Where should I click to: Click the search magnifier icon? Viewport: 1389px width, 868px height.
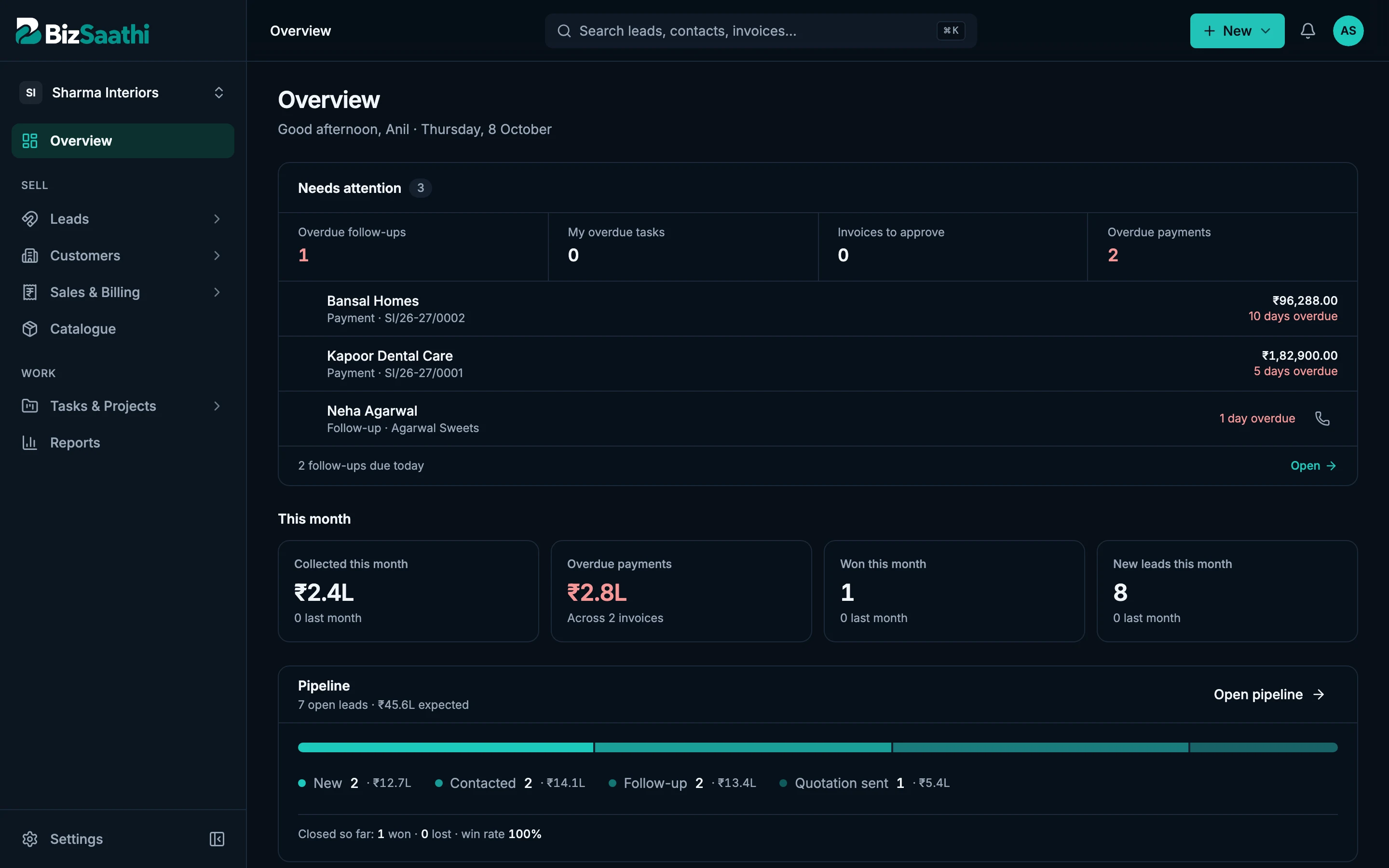point(564,31)
